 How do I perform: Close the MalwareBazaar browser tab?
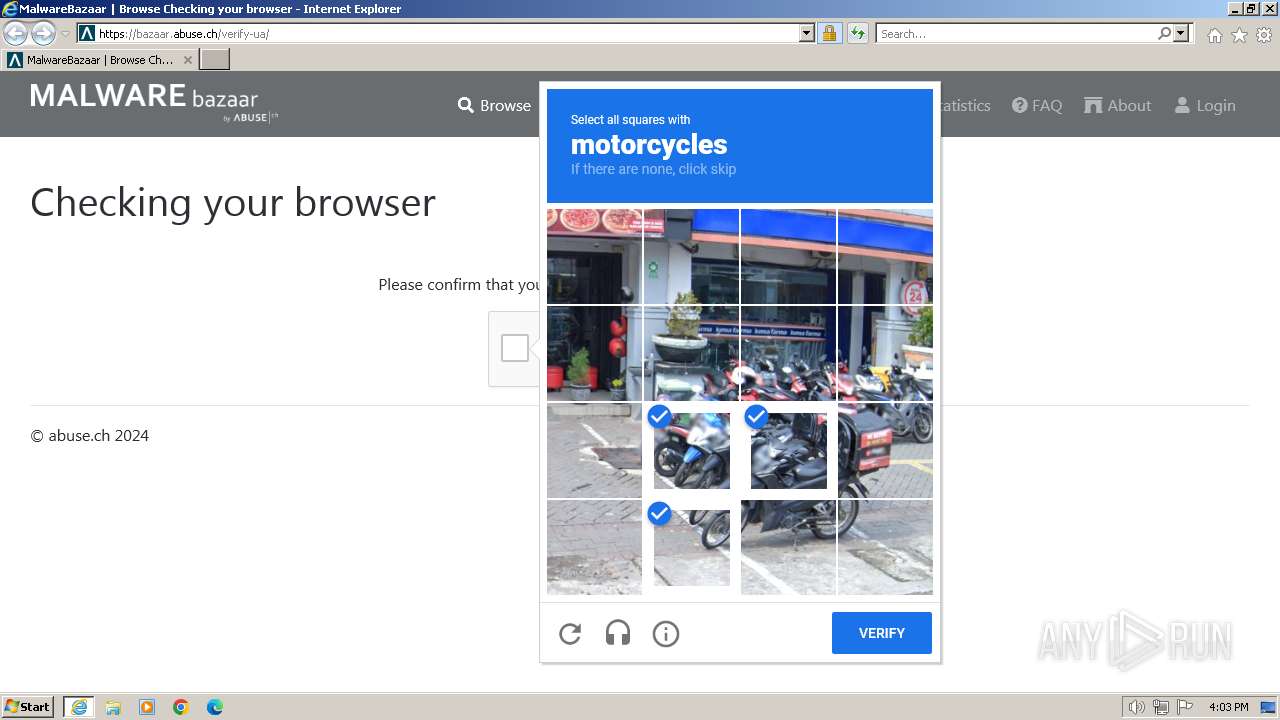pos(188,60)
